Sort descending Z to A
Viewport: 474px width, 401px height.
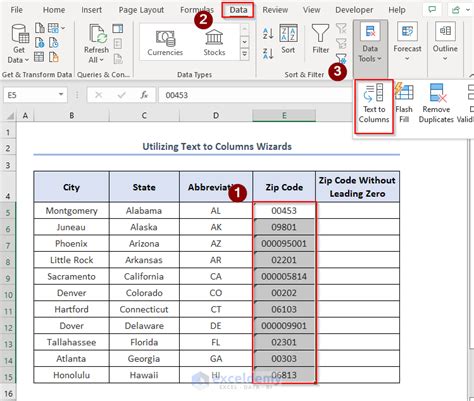pos(268,53)
